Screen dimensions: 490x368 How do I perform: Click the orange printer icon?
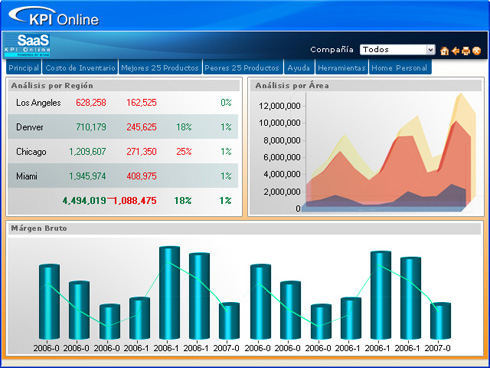point(466,51)
